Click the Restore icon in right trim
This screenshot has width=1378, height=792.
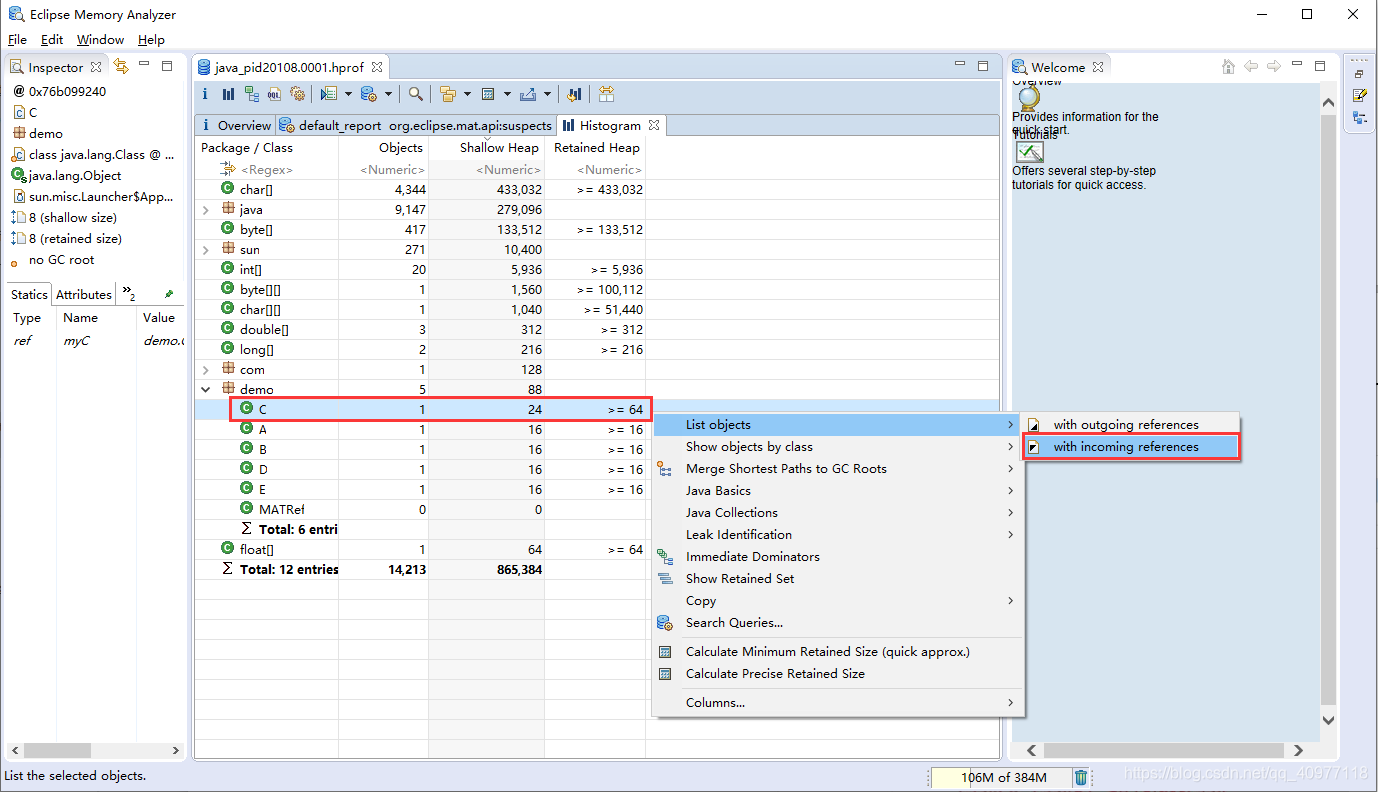pyautogui.click(x=1360, y=74)
